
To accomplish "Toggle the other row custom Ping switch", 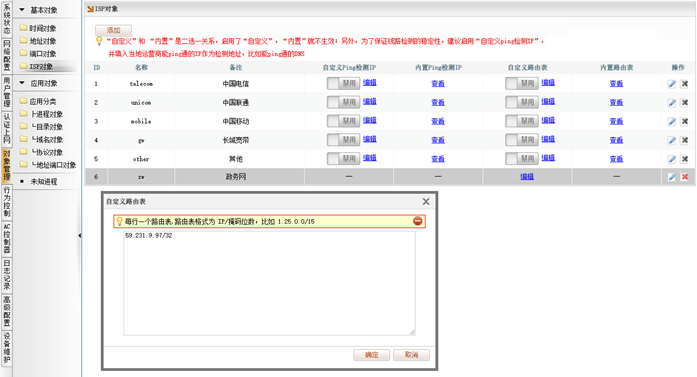I will coord(343,159).
